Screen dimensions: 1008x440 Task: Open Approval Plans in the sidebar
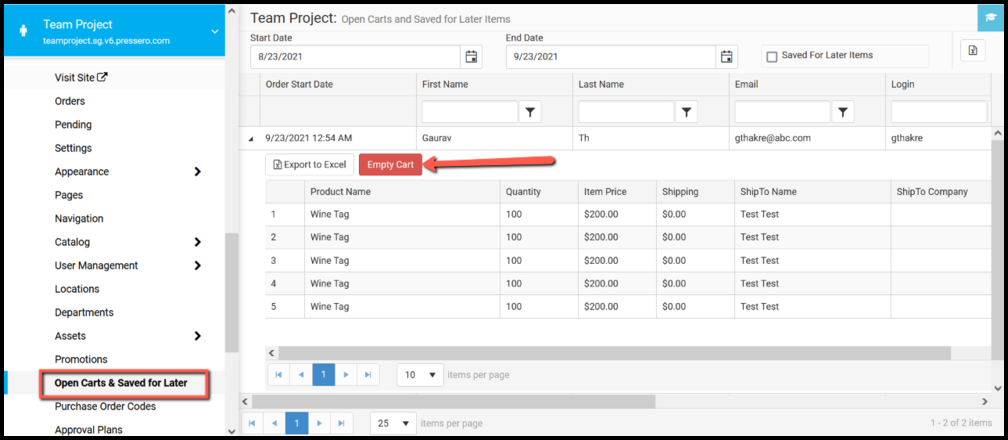(x=89, y=430)
